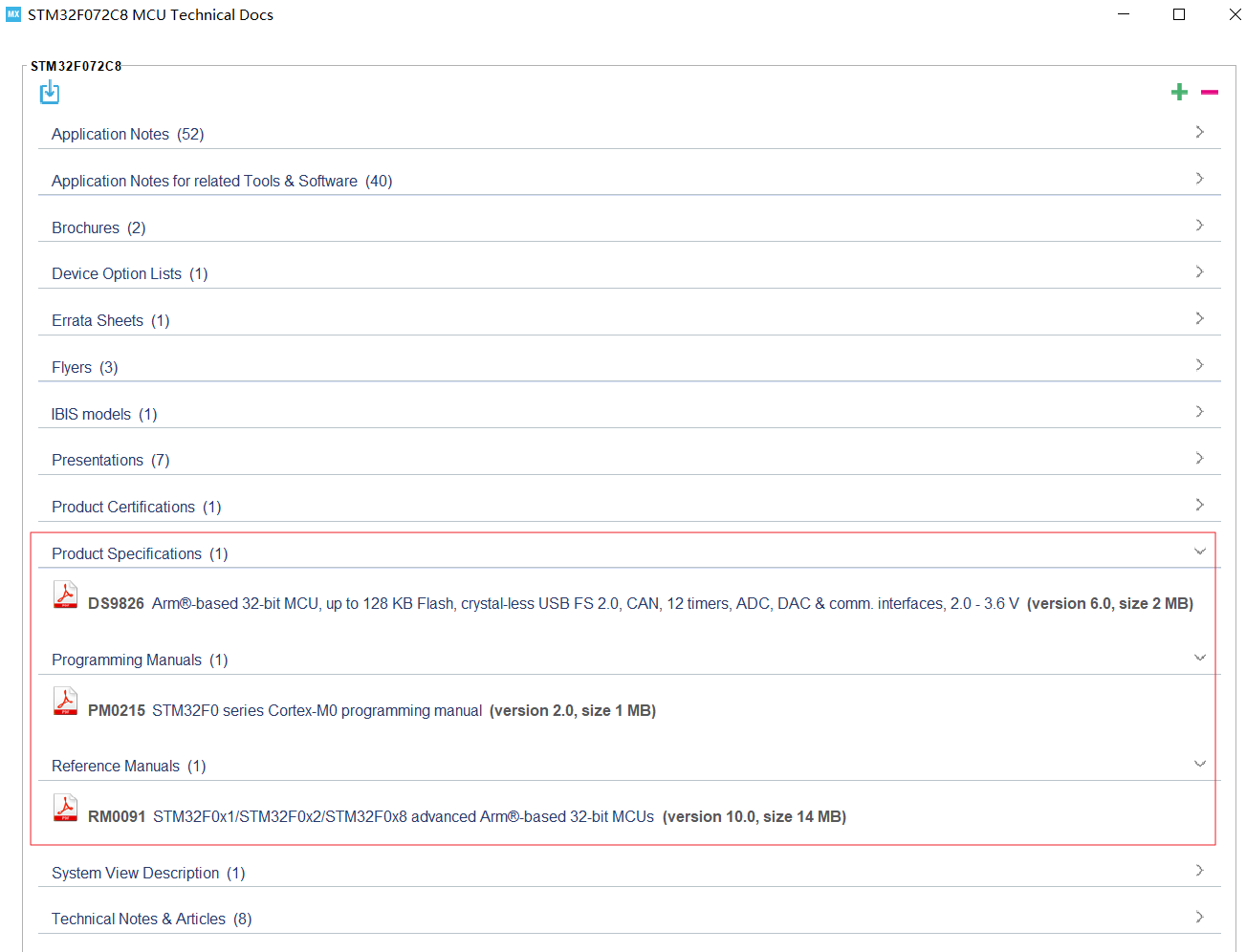
Task: Collapse the Programming Manuals chevron
Action: 1199,658
